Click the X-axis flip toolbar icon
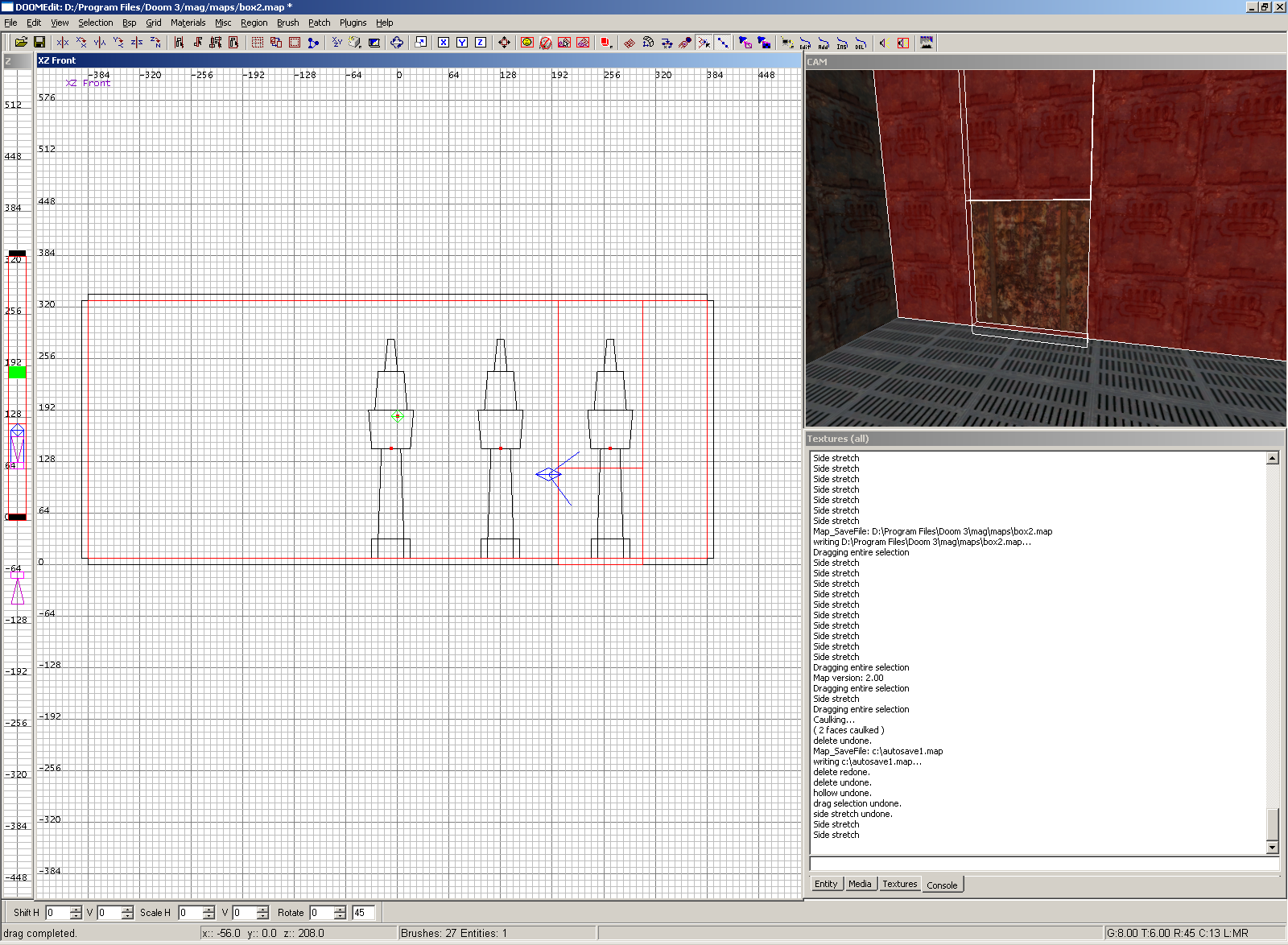This screenshot has width=1288, height=945. [x=63, y=43]
